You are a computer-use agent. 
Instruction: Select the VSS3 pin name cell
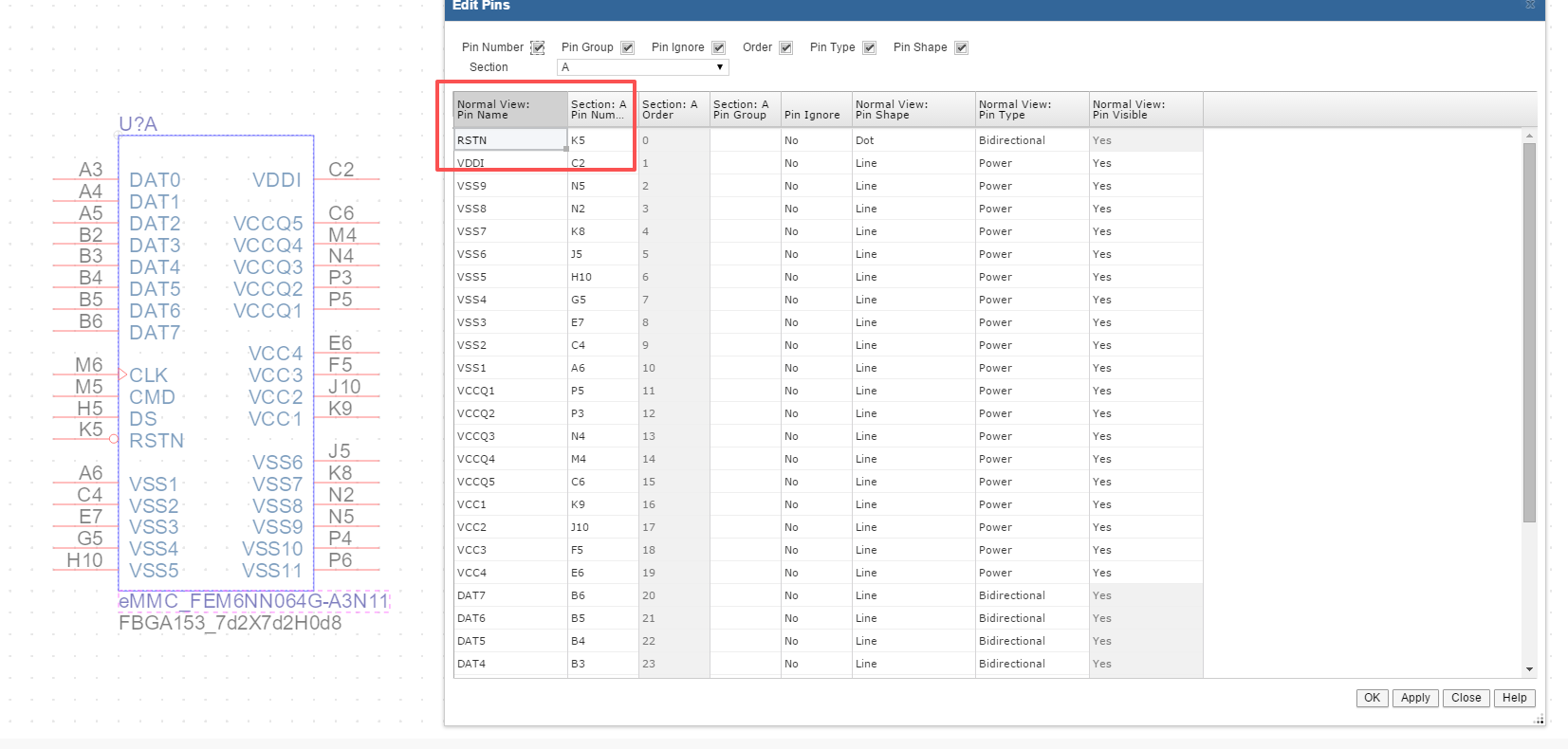pyautogui.click(x=510, y=322)
